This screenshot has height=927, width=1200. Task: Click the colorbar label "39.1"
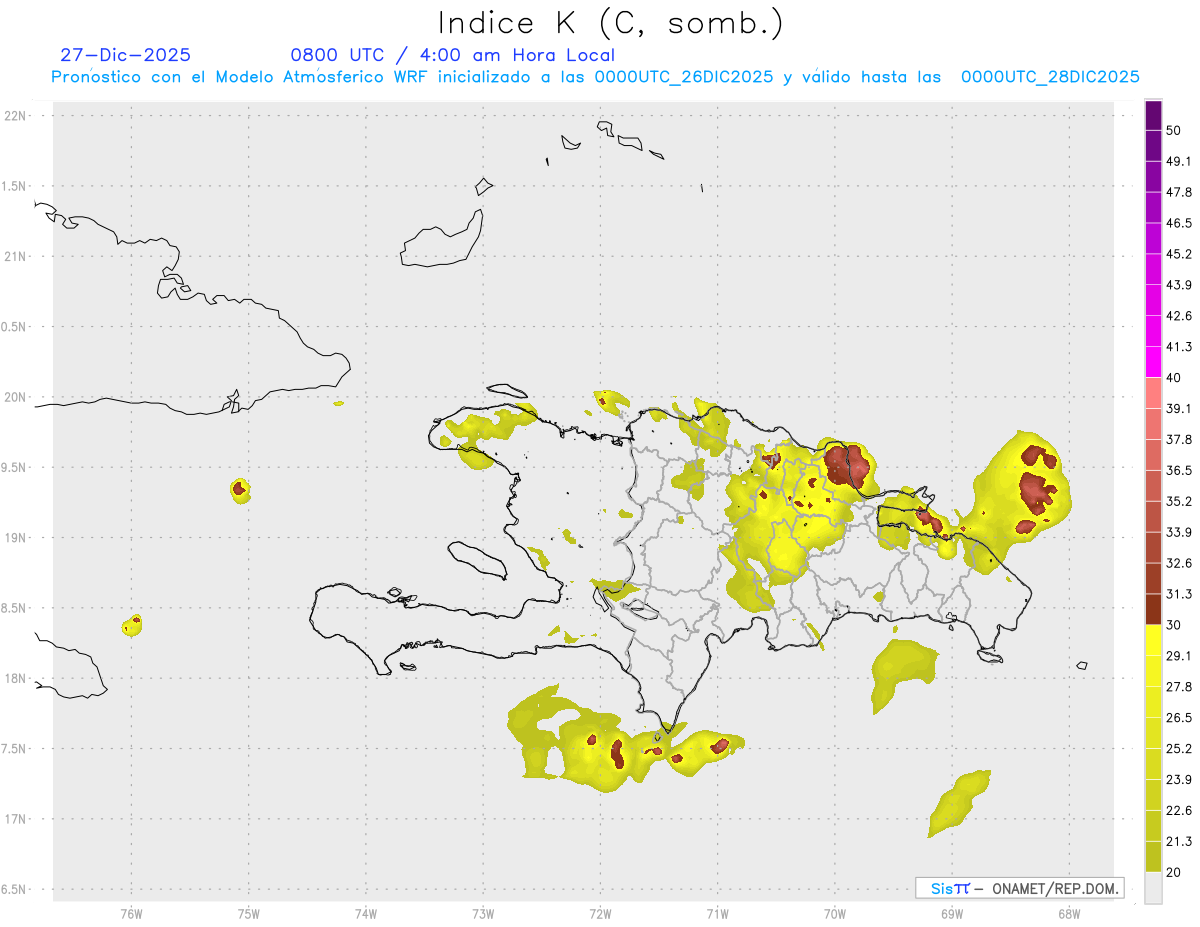1178,409
